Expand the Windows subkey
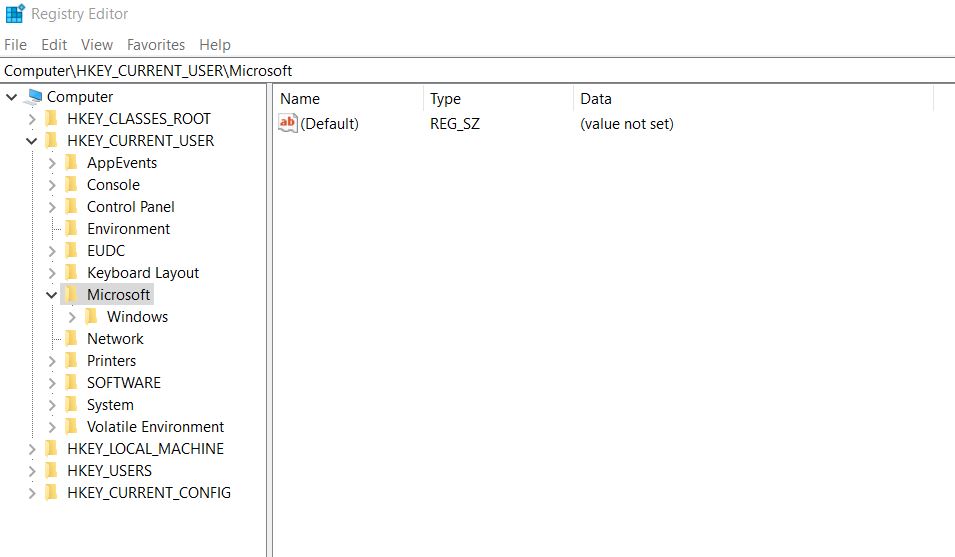 72,317
